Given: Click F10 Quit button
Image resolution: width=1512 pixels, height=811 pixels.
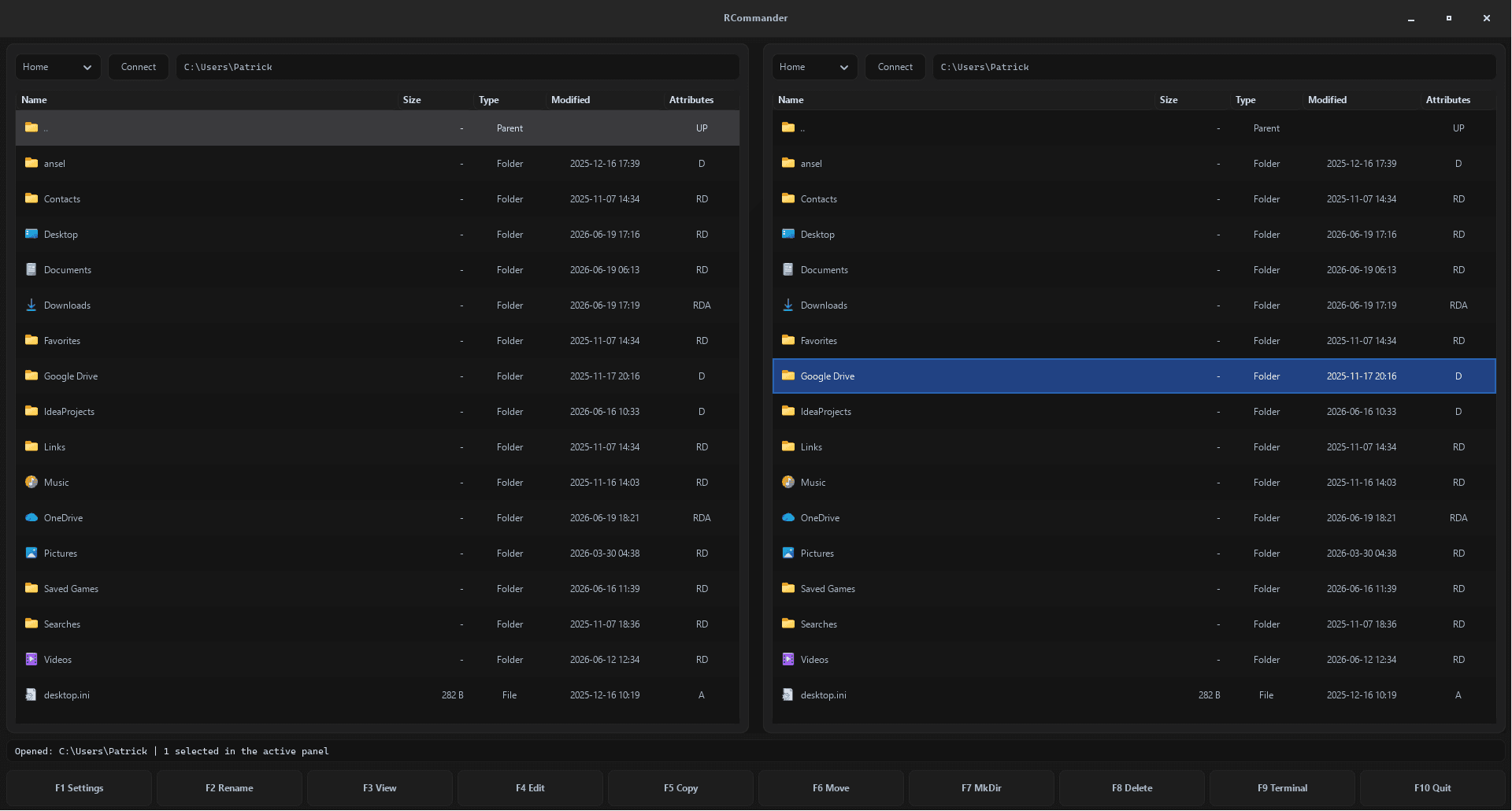Looking at the screenshot, I should tap(1433, 788).
